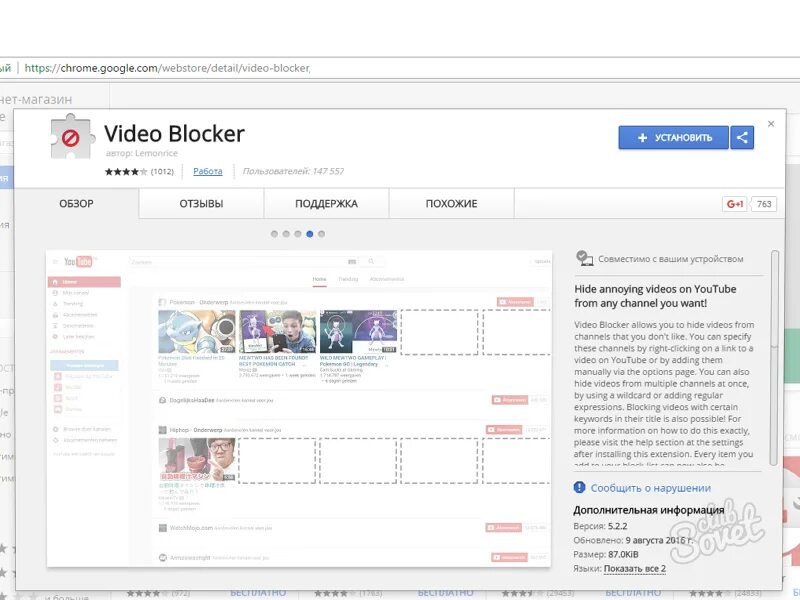This screenshot has width=800, height=600.
Task: Click the star rating for Video Blocker
Action: 126,171
